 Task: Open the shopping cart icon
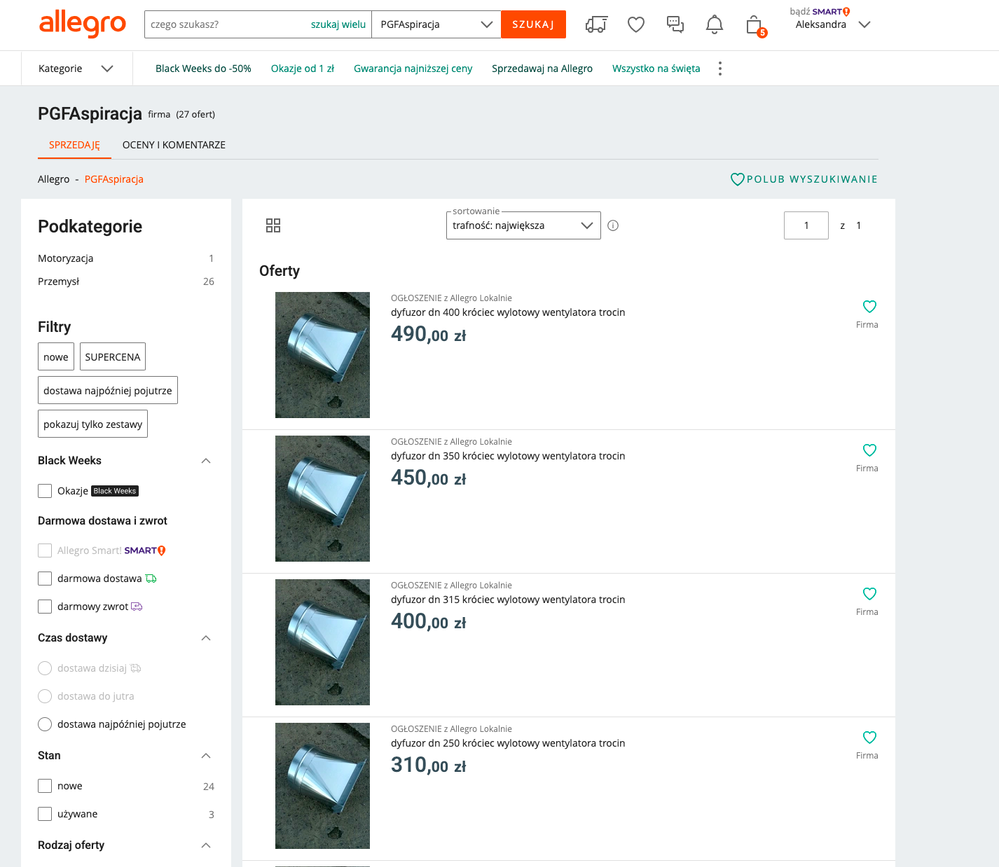click(x=755, y=25)
